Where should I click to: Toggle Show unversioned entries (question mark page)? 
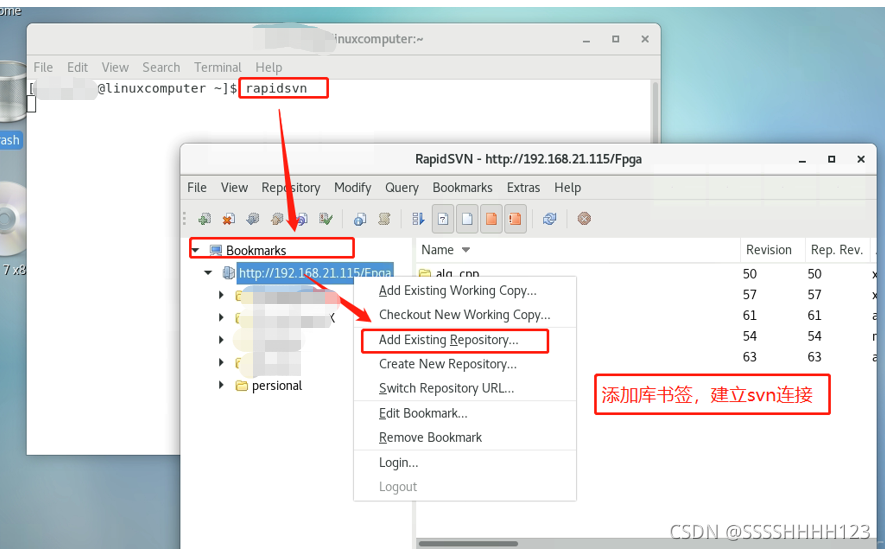click(443, 219)
